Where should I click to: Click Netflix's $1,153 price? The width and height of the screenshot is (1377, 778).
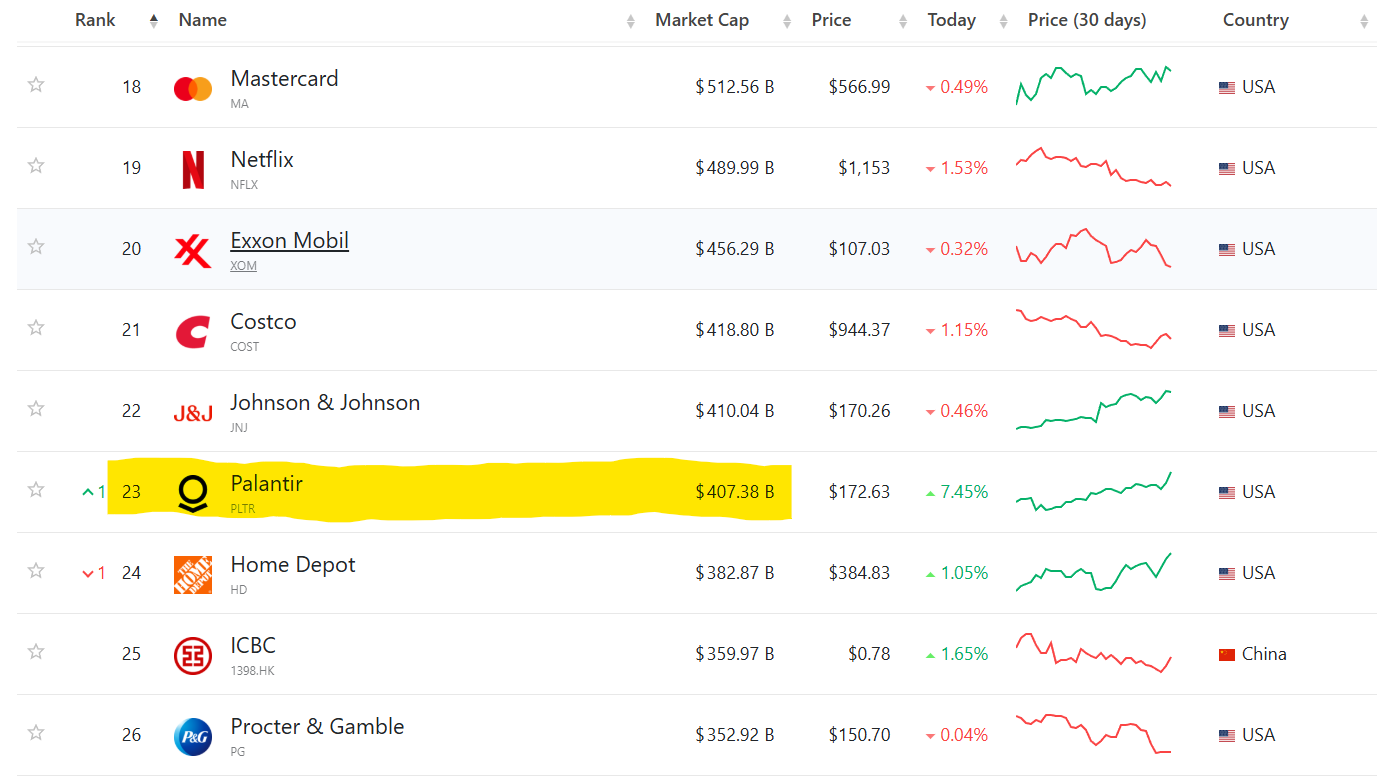point(864,168)
